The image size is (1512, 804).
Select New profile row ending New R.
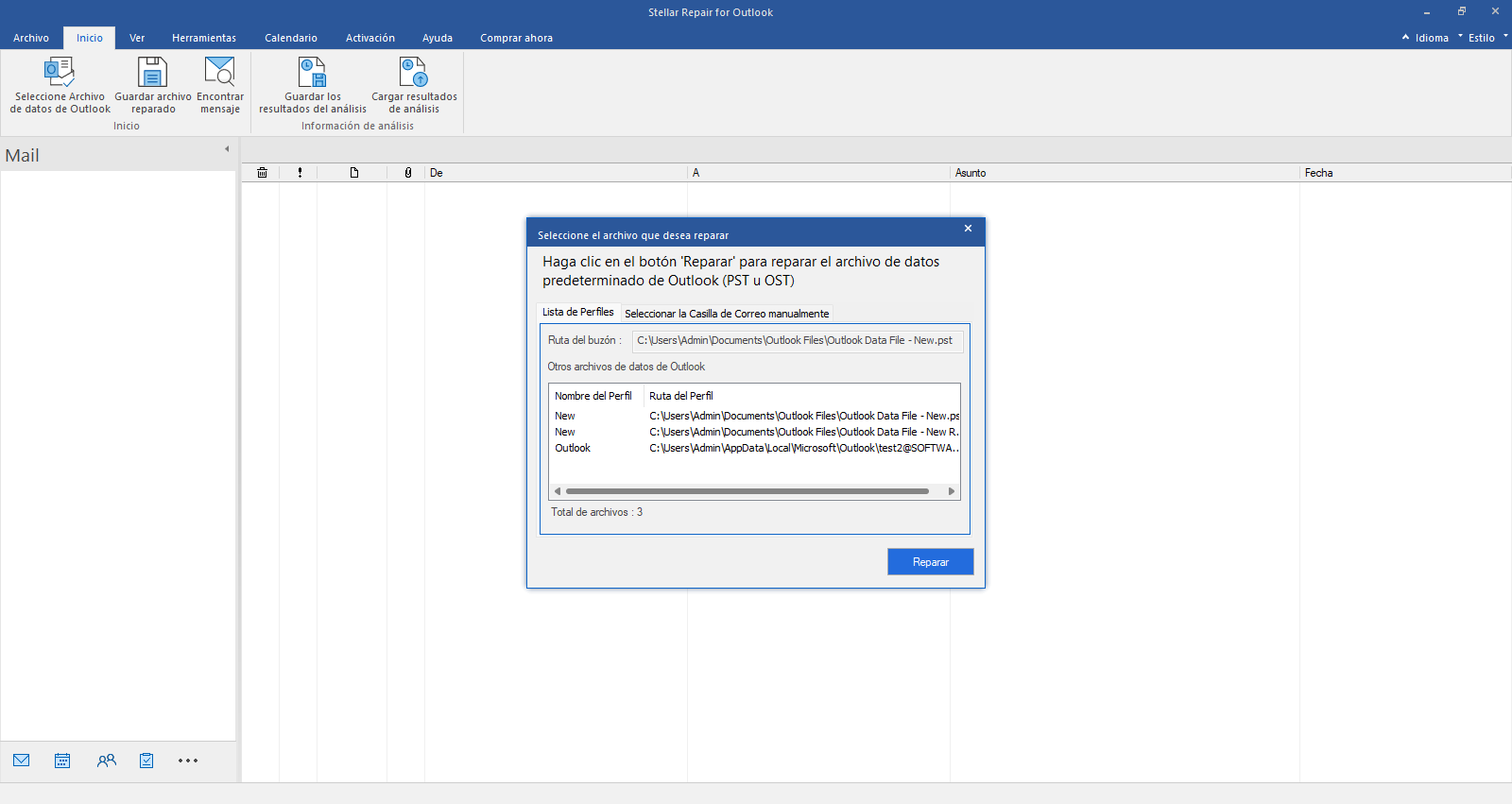(756, 432)
